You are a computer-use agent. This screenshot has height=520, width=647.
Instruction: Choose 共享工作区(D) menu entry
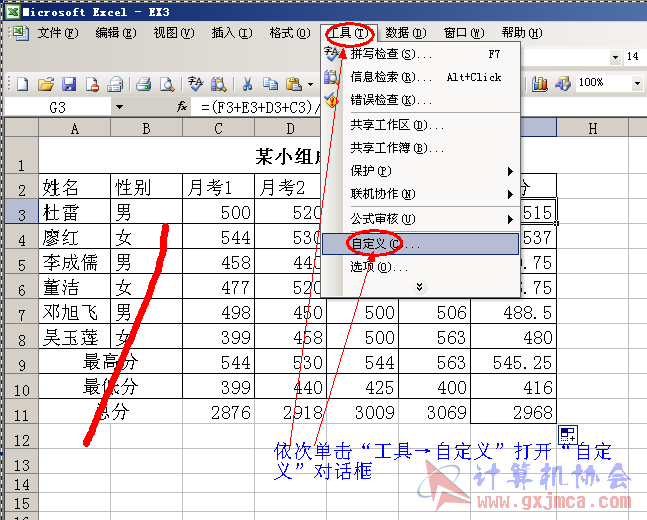(x=420, y=125)
